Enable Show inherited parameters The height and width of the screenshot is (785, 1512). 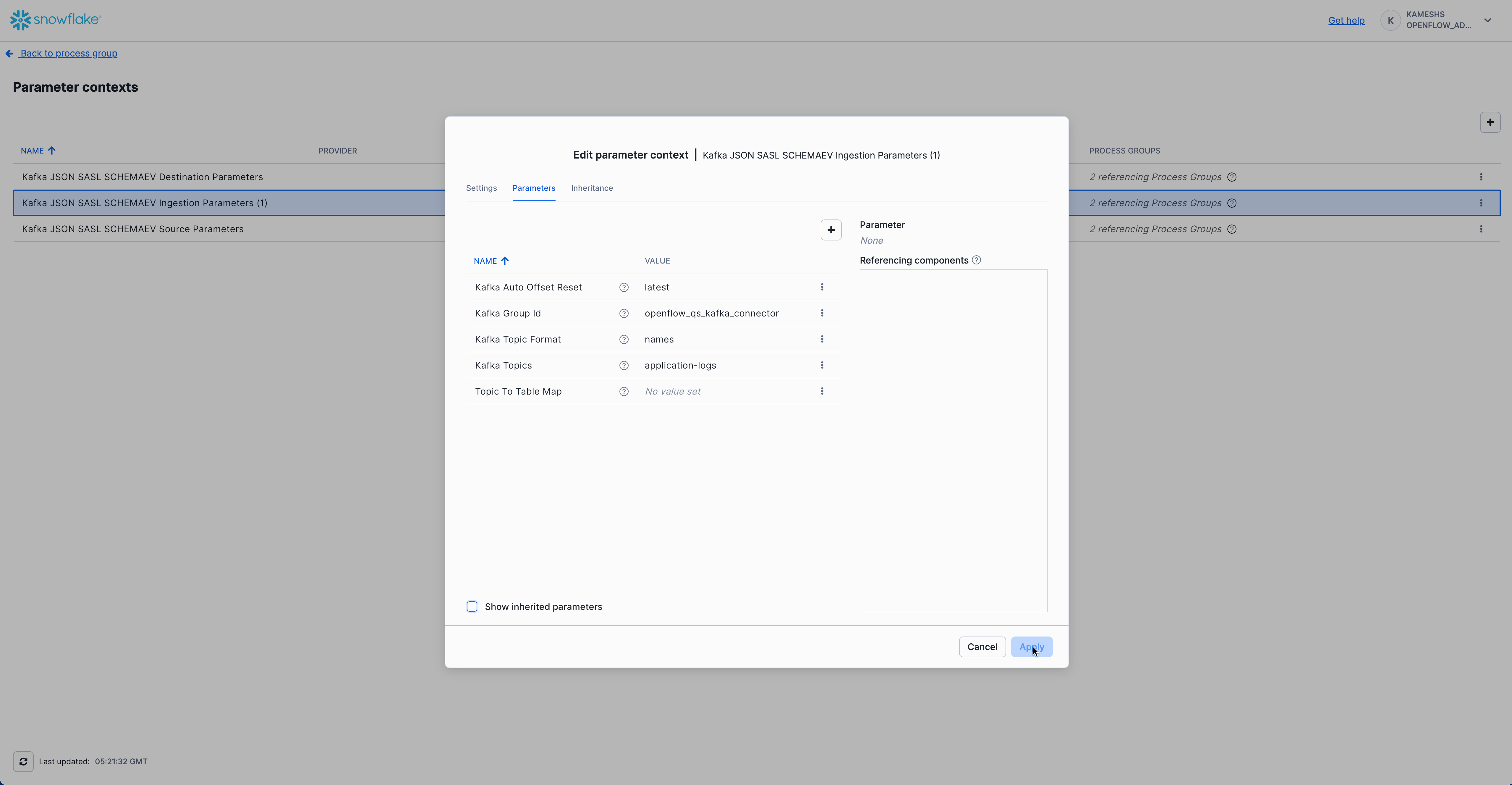(472, 607)
